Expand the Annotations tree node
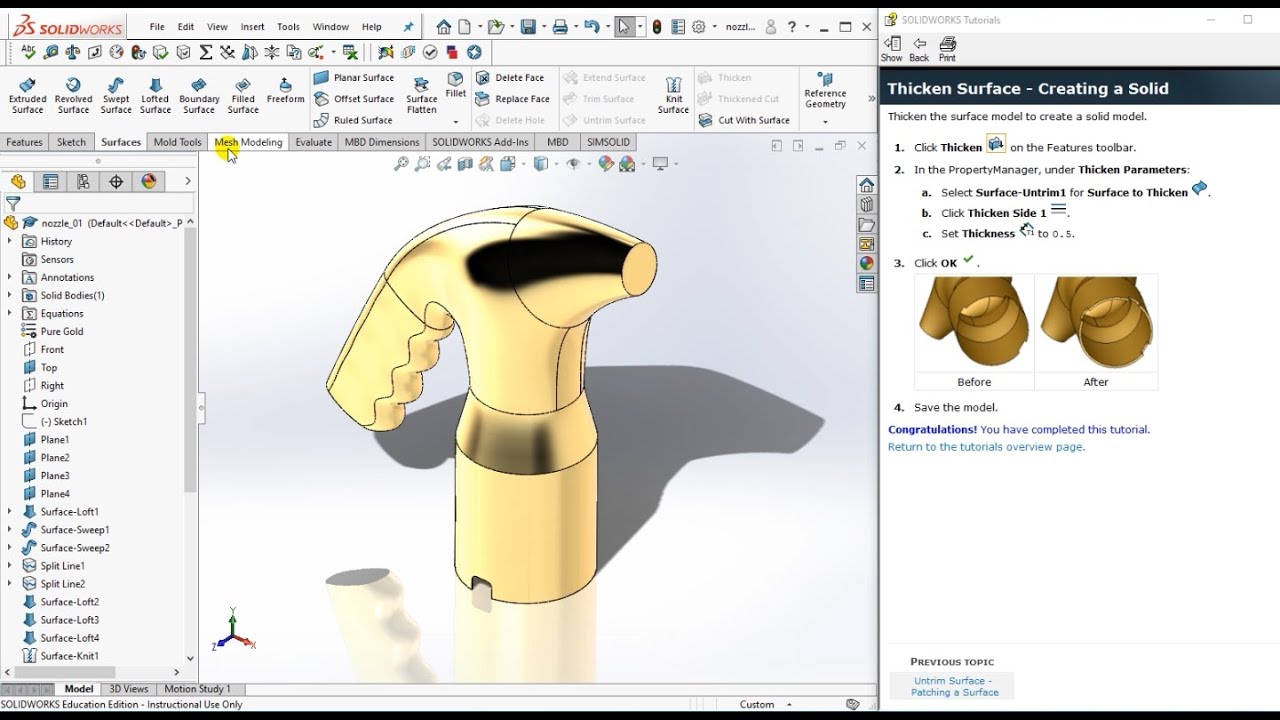Image resolution: width=1280 pixels, height=720 pixels. coord(10,277)
